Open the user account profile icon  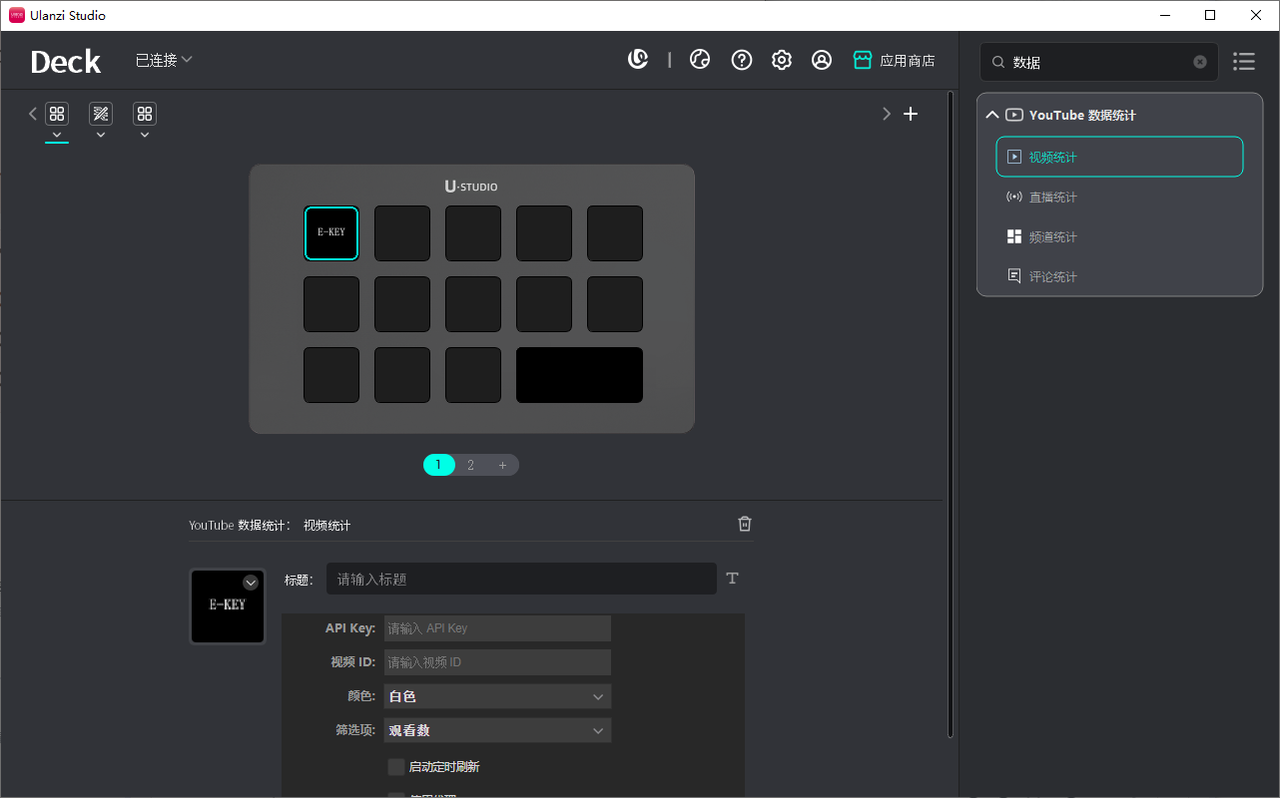click(821, 60)
